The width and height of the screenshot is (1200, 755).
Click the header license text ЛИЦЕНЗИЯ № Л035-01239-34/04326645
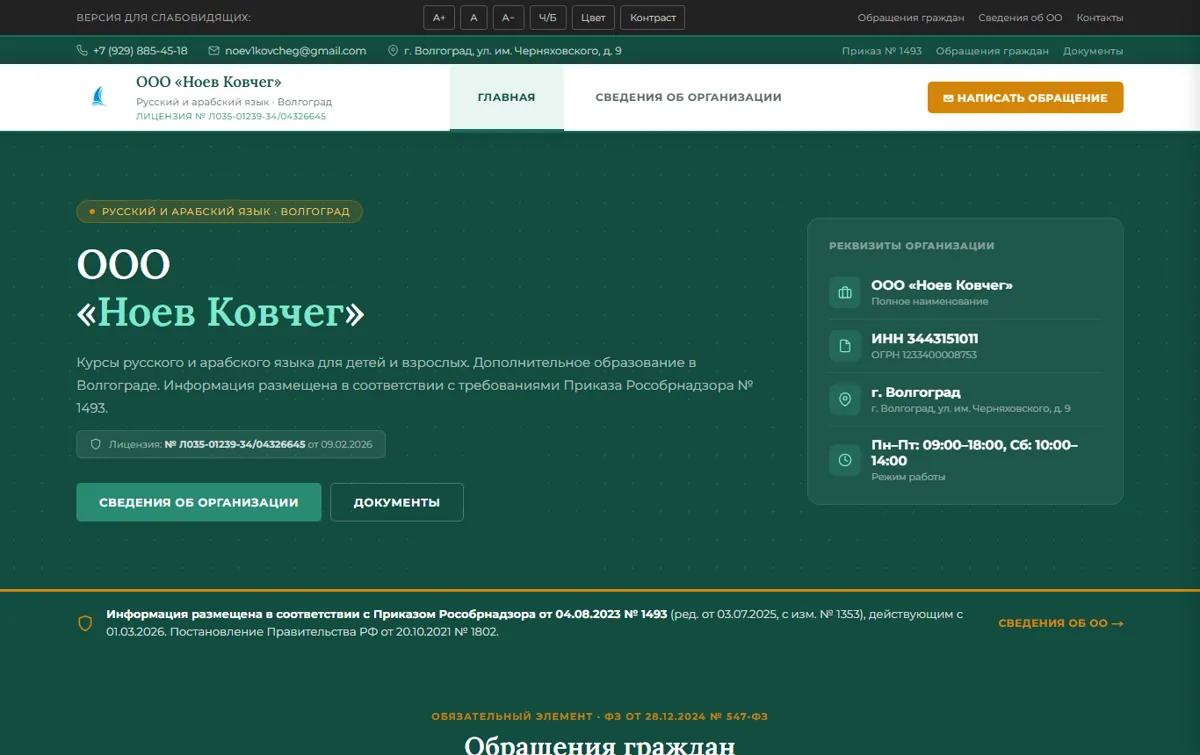[231, 116]
